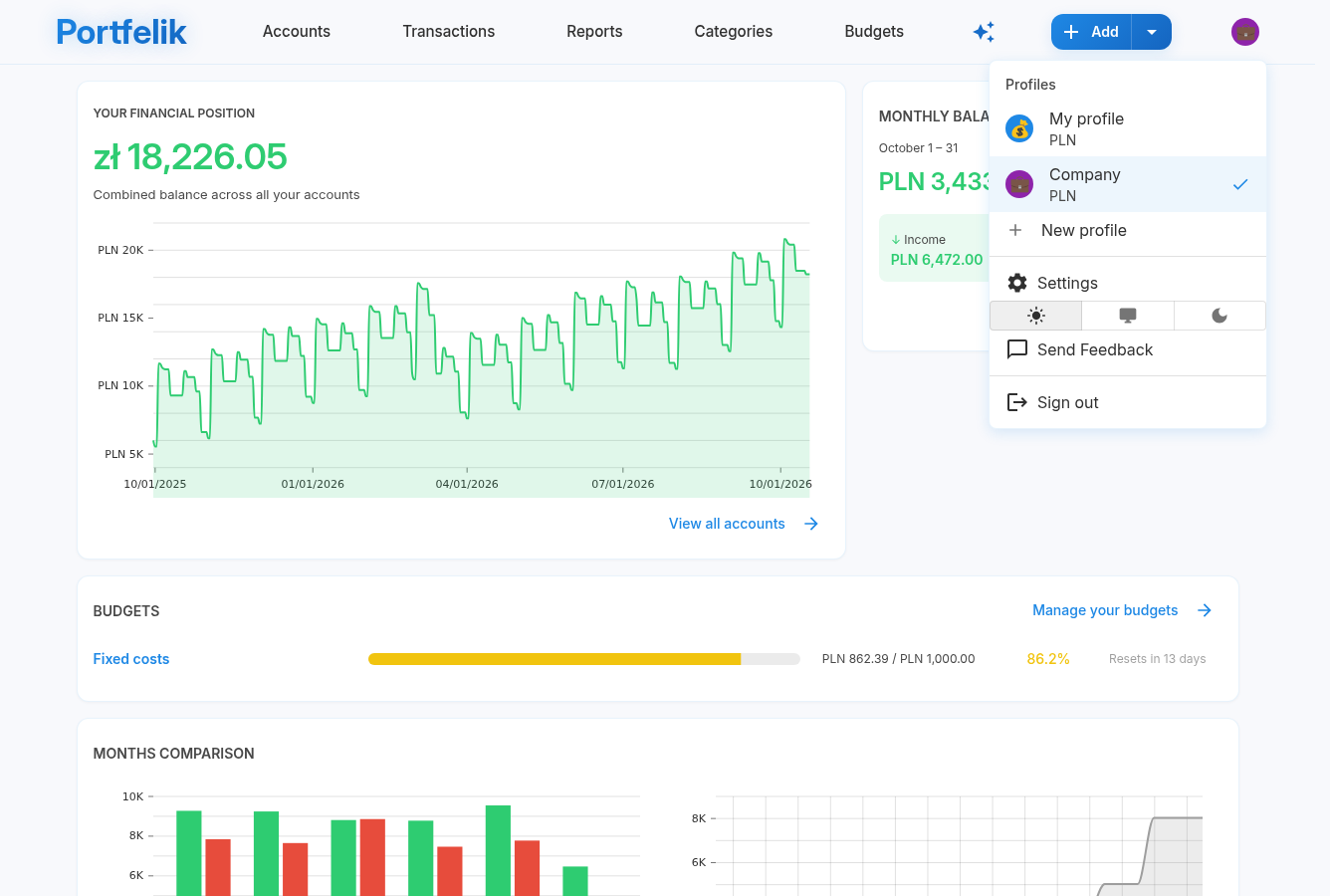Expand the Add button dropdown arrow
This screenshot has width=1330, height=896.
pyautogui.click(x=1152, y=32)
